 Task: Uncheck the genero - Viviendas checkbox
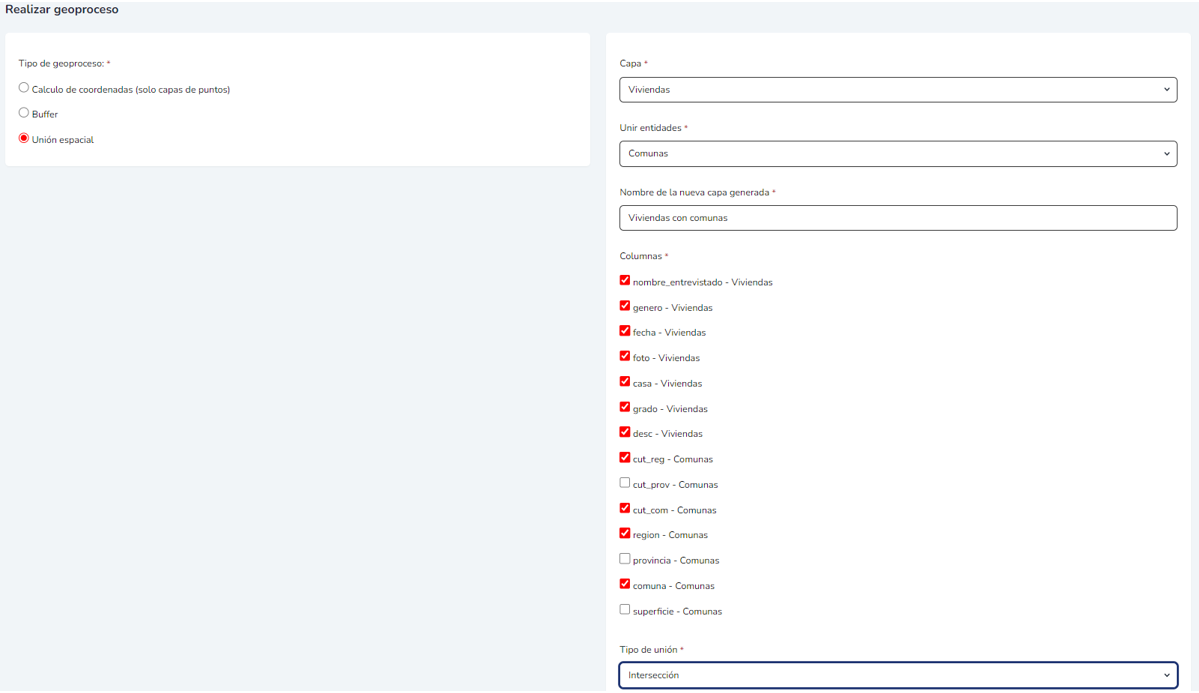pyautogui.click(x=625, y=306)
